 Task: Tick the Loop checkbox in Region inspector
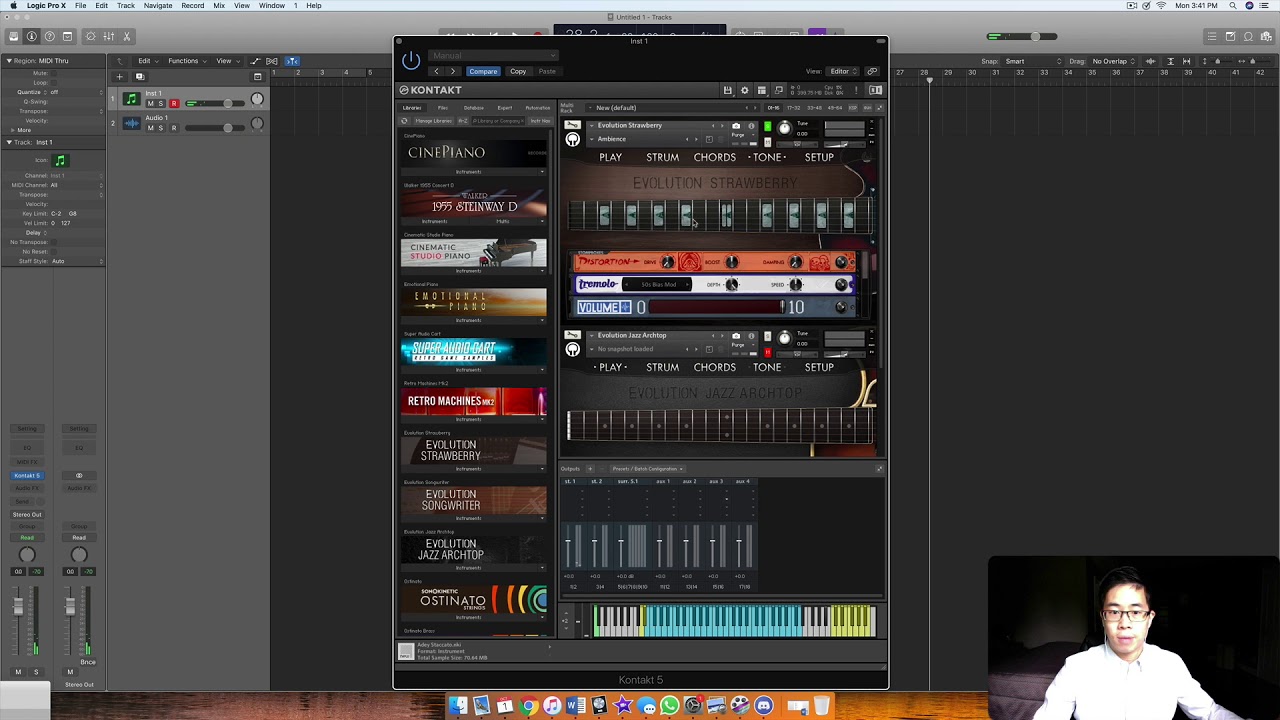click(x=53, y=82)
